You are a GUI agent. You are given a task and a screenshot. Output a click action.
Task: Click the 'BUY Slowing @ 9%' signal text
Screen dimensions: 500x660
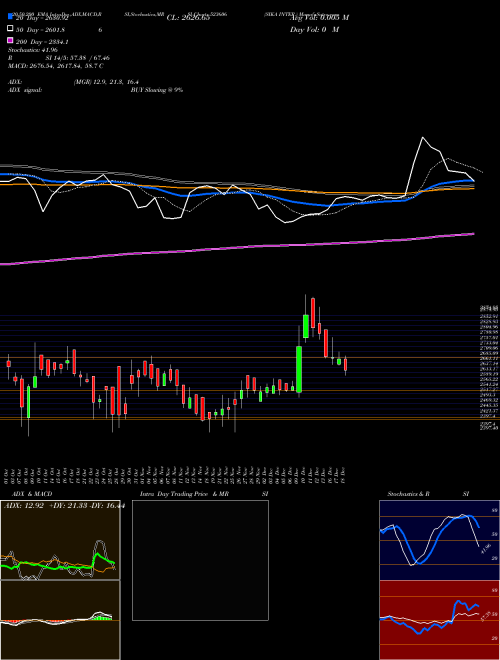pos(157,90)
